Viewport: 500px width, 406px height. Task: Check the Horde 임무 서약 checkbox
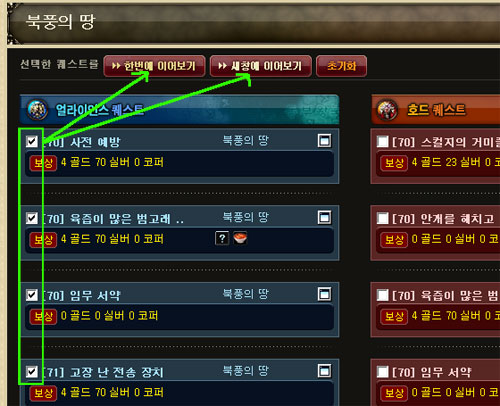pos(382,372)
